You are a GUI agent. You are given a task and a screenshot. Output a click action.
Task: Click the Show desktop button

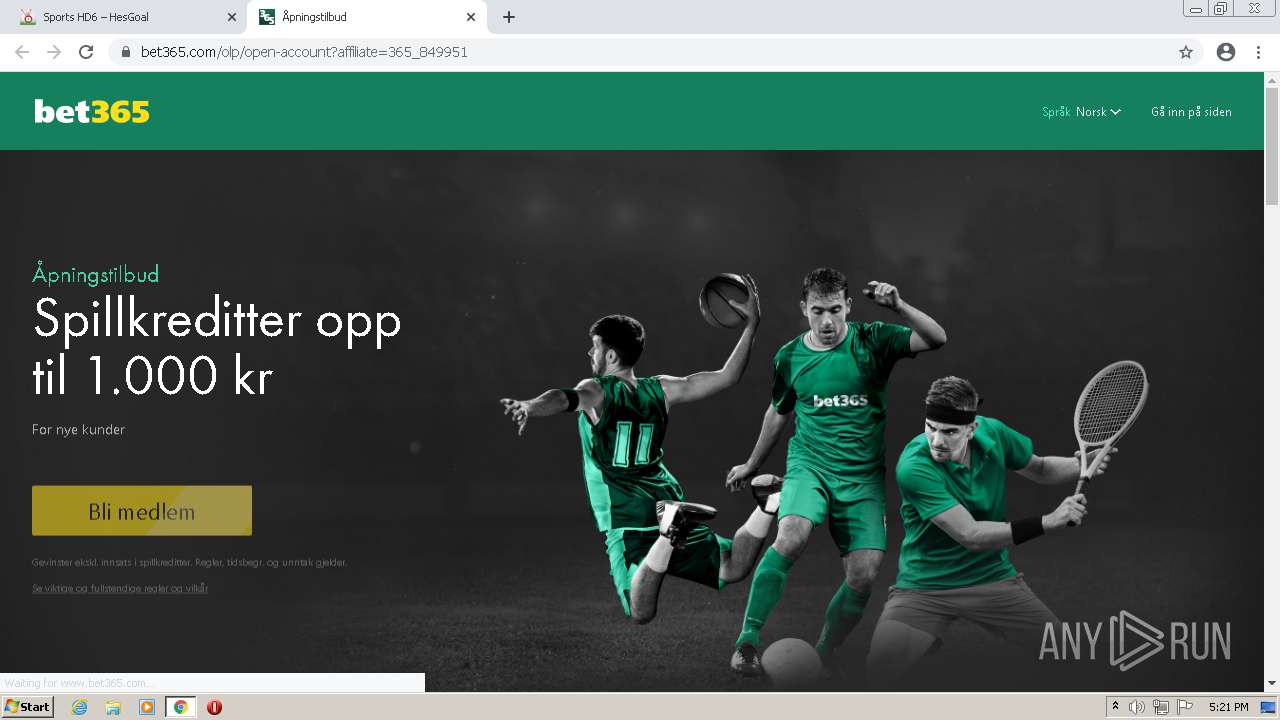[1269, 707]
